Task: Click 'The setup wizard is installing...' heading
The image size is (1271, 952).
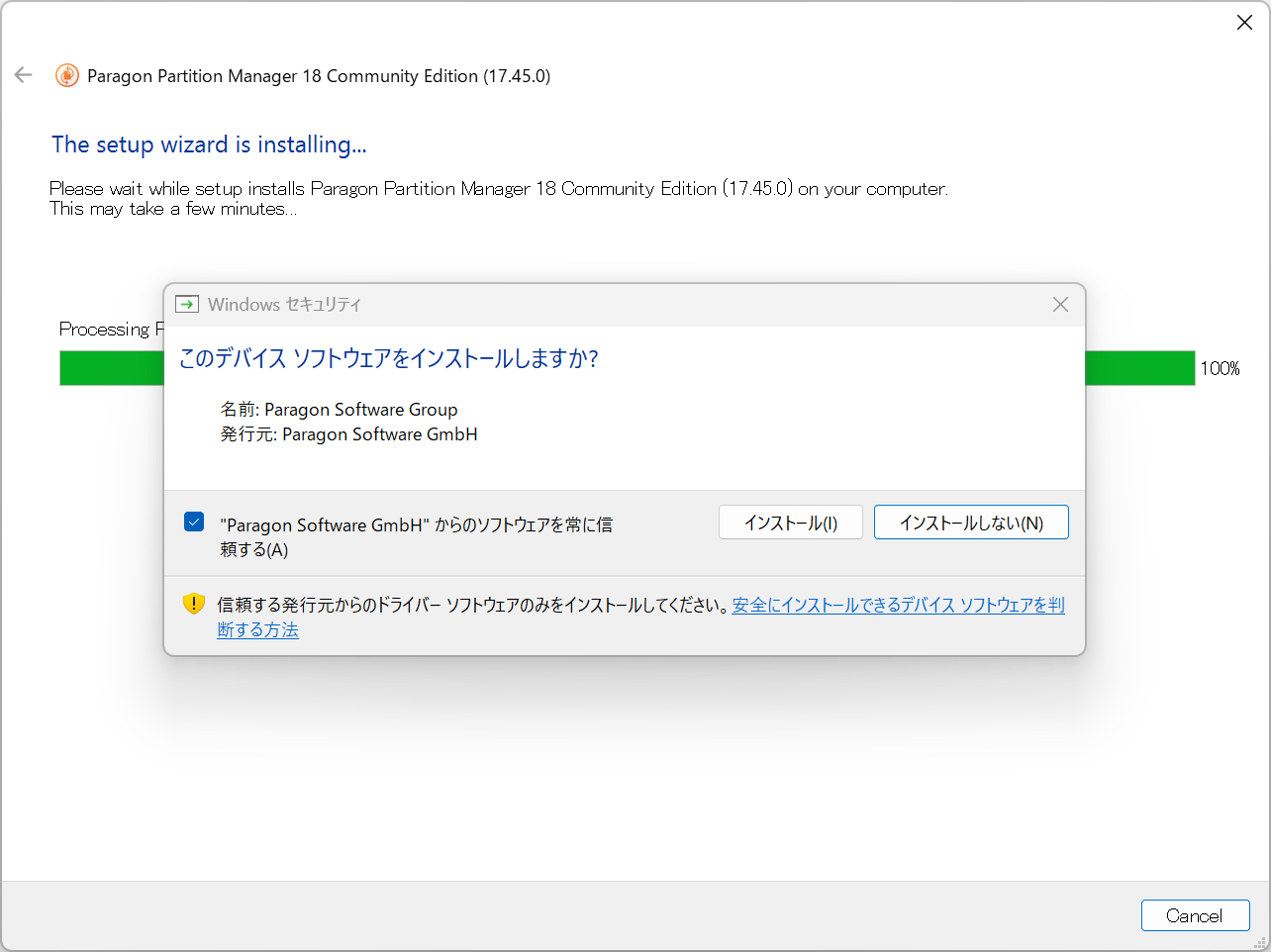Action: pos(209,144)
